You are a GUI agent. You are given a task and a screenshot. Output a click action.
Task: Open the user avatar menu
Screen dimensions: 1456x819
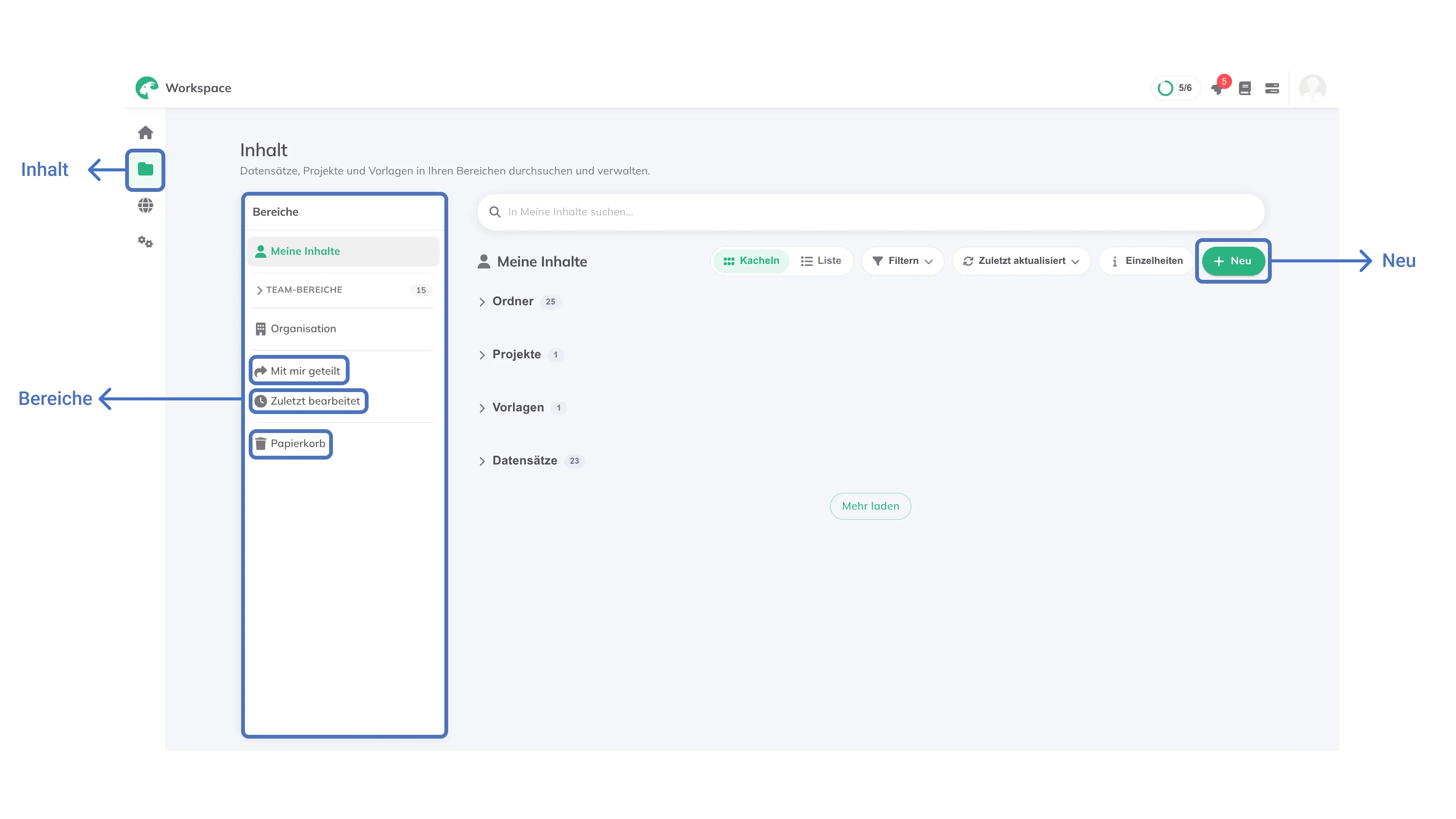click(x=1312, y=88)
